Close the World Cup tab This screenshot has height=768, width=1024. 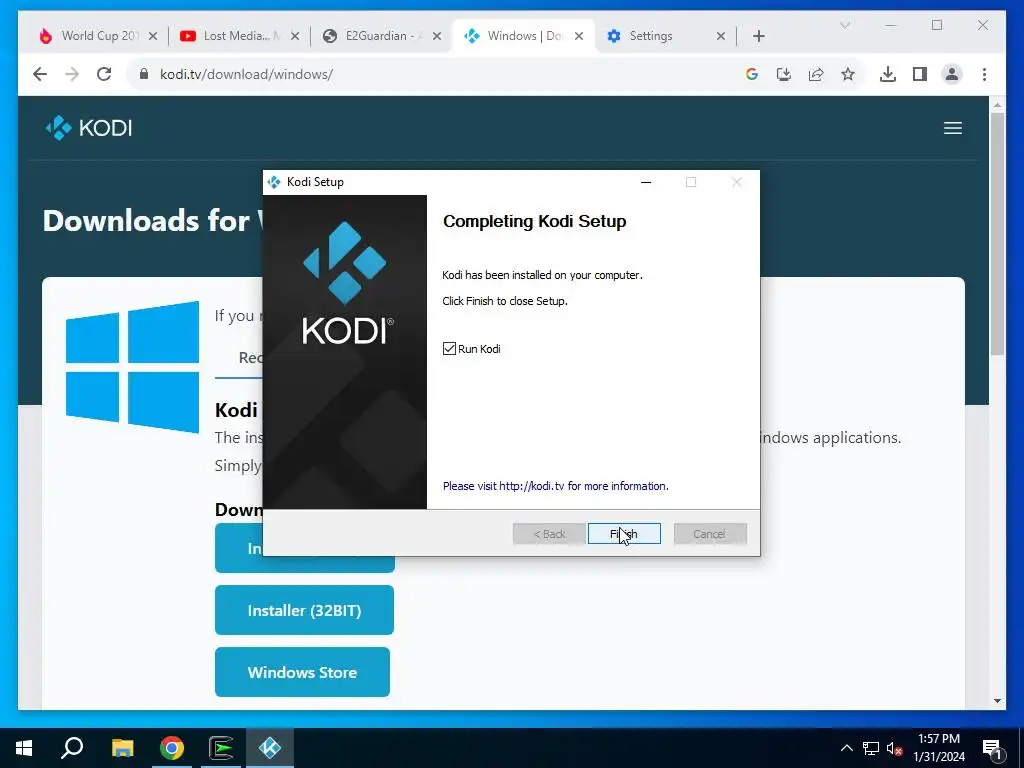click(153, 36)
